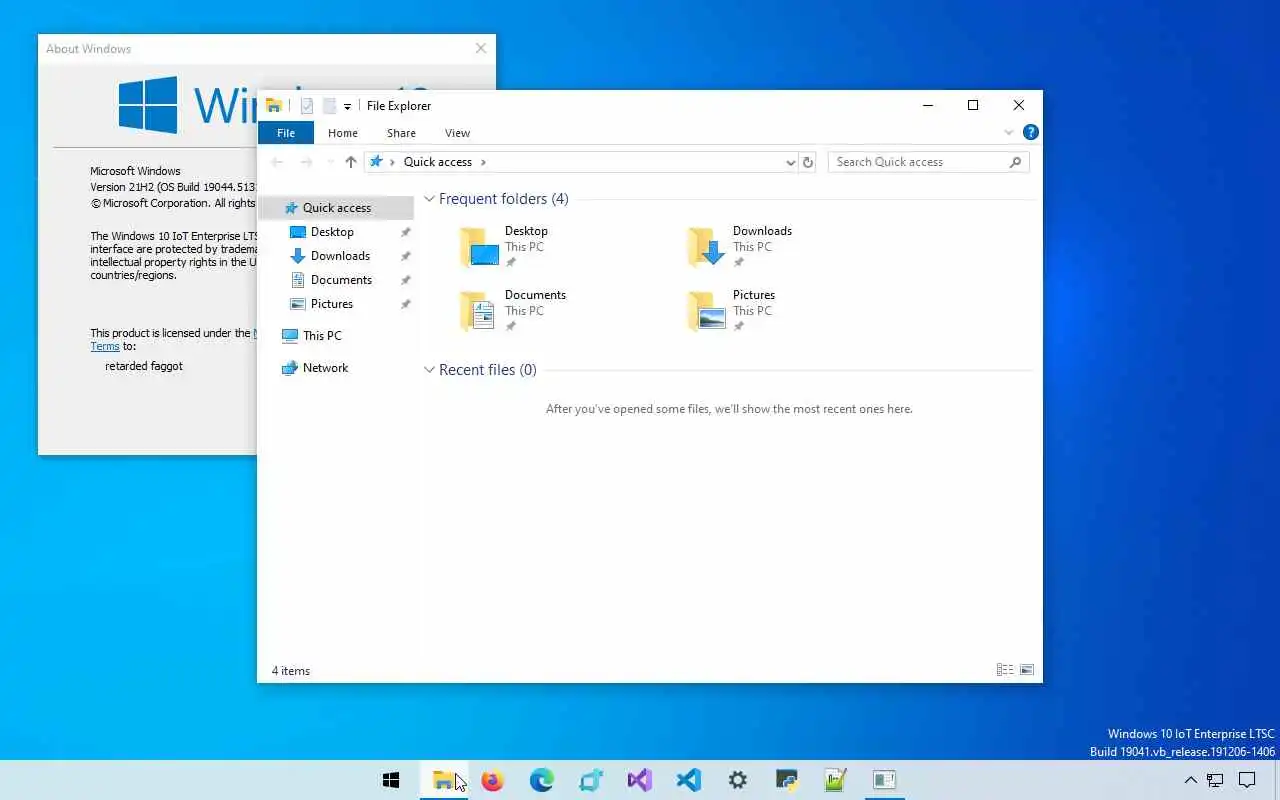Viewport: 1280px width, 800px height.
Task: Click the 'Microsoft Windows' text in About Windows
Action: 135,171
